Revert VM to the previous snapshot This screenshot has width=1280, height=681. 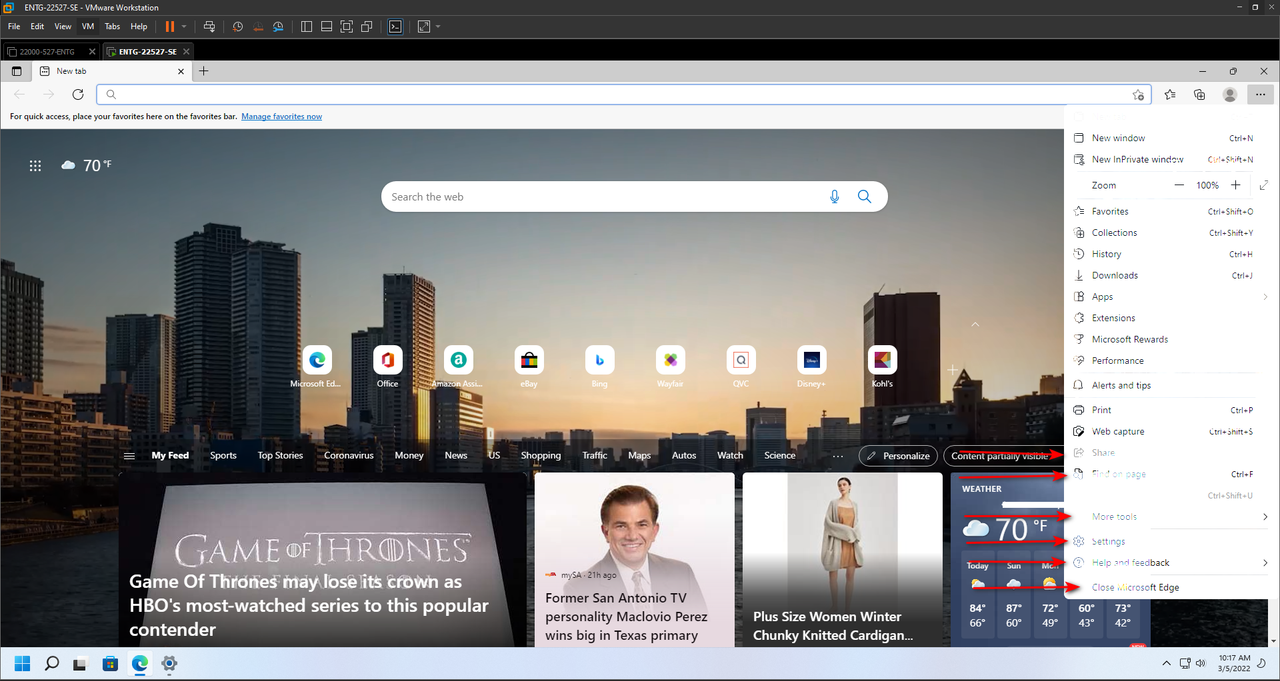coord(258,26)
